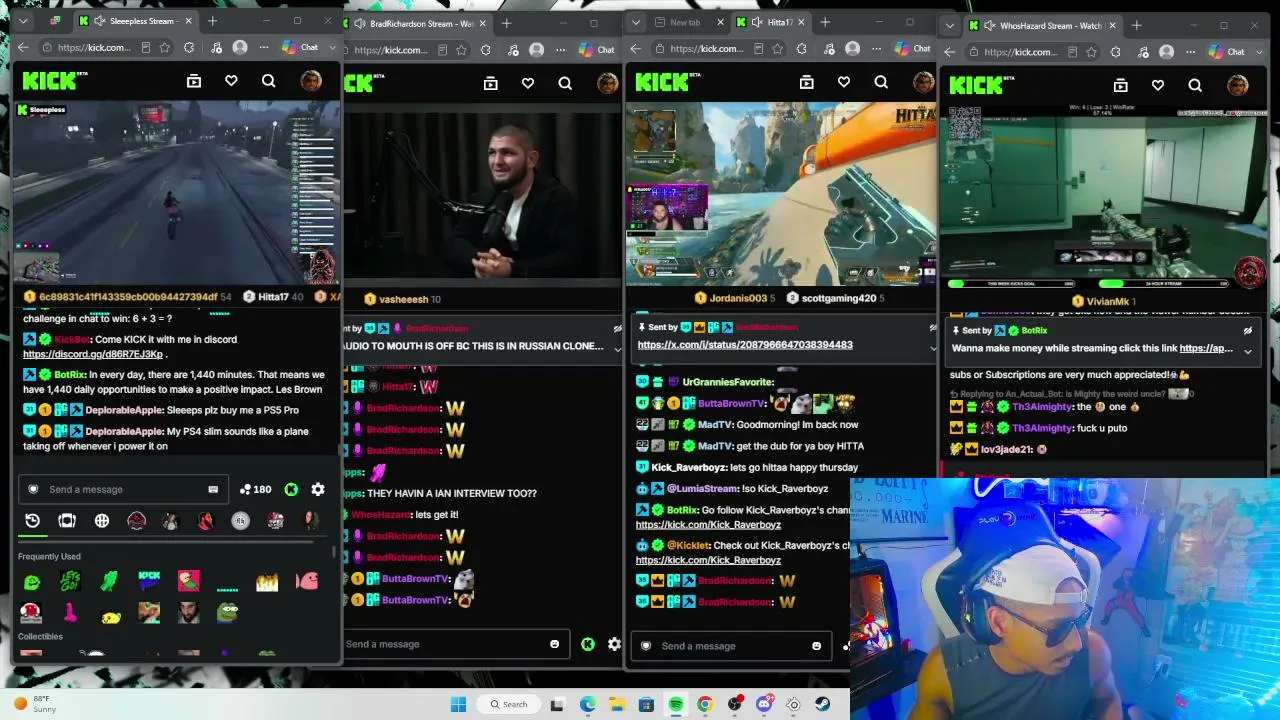Select the praying hands emote
This screenshot has height=720, width=1280.
[109, 581]
